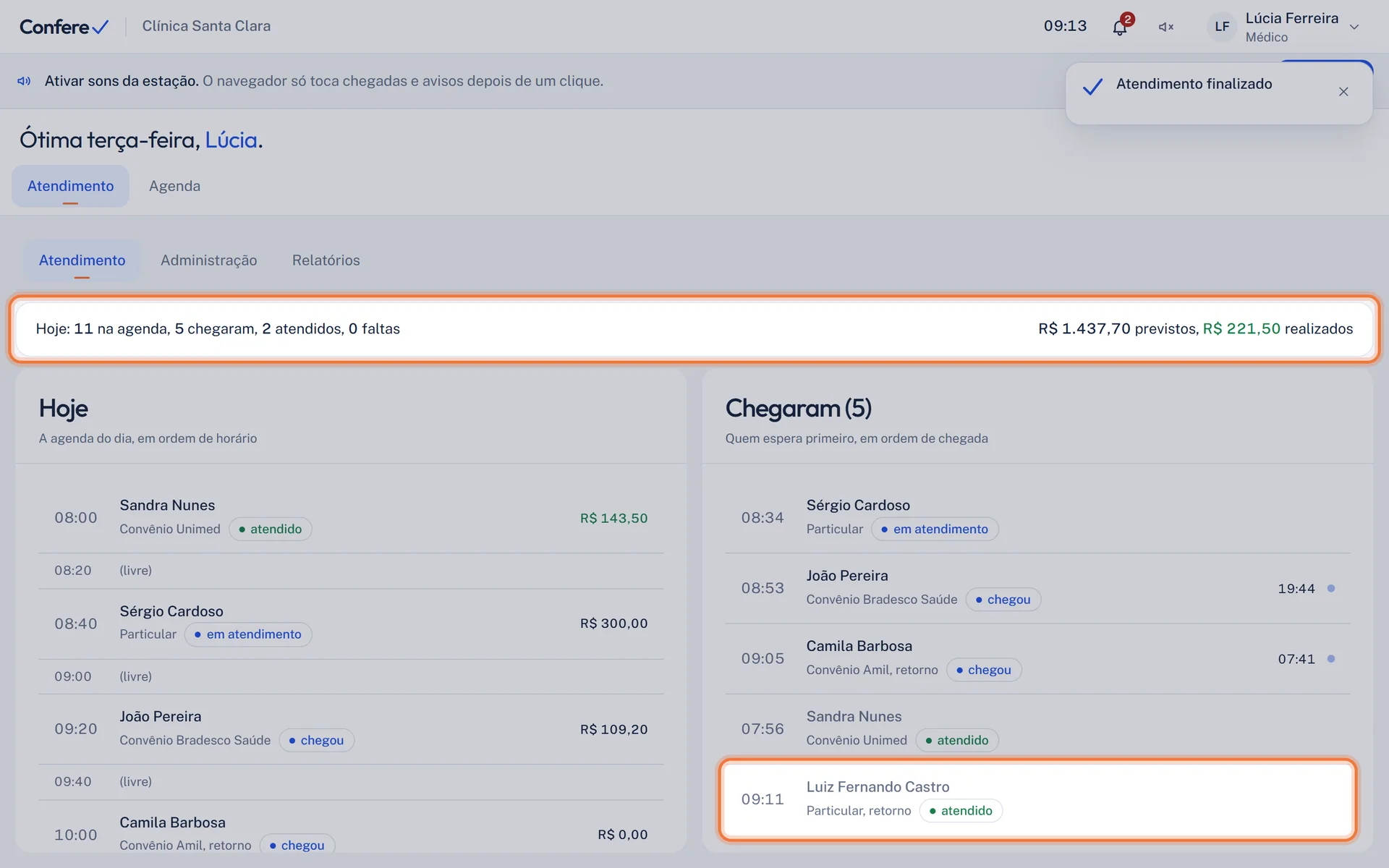Select the top Atendimento tab
1389x868 pixels.
[x=70, y=186]
